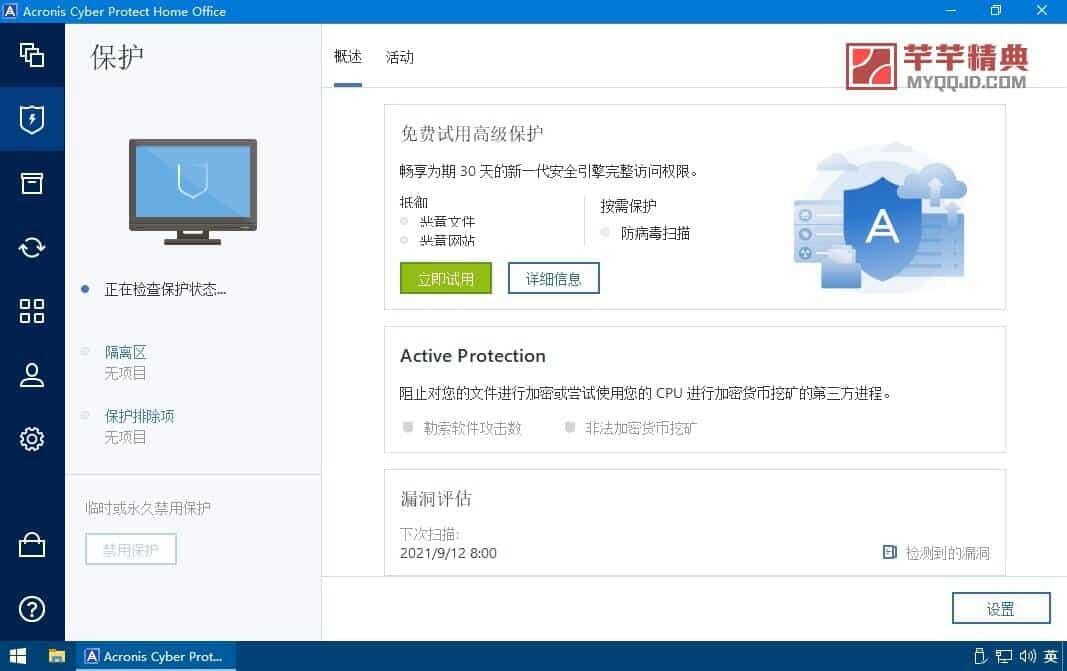The height and width of the screenshot is (671, 1067).
Task: Click the Acronis logo in title bar
Action: pyautogui.click(x=10, y=11)
